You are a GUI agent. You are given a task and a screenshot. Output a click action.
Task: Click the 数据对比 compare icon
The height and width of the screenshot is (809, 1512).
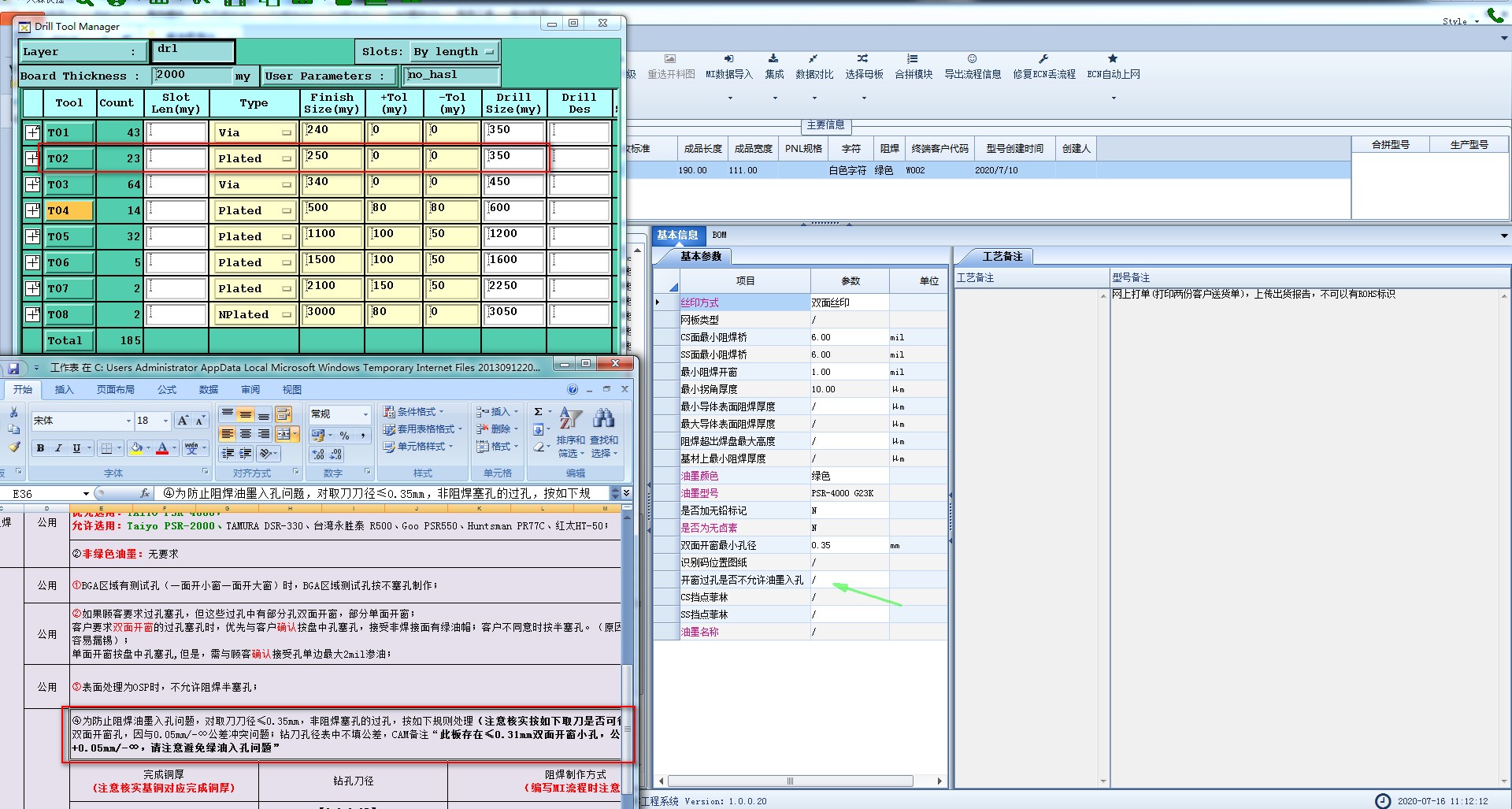[813, 59]
